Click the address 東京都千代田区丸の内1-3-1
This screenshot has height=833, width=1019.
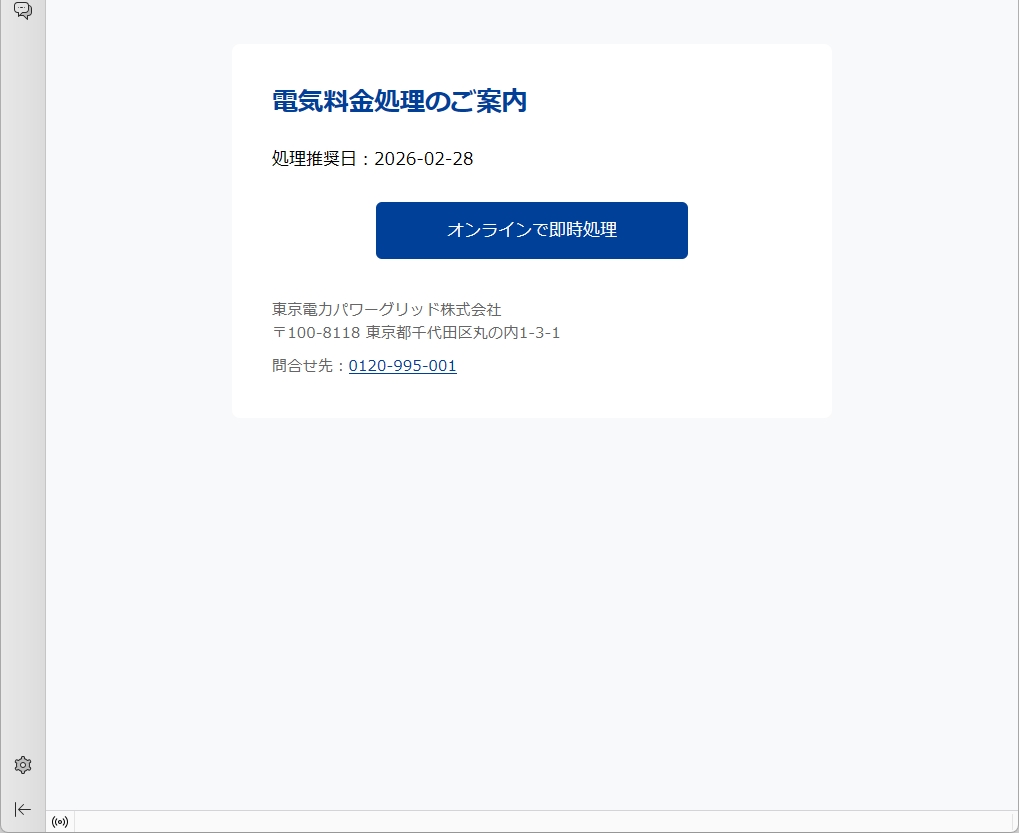pyautogui.click(x=463, y=333)
